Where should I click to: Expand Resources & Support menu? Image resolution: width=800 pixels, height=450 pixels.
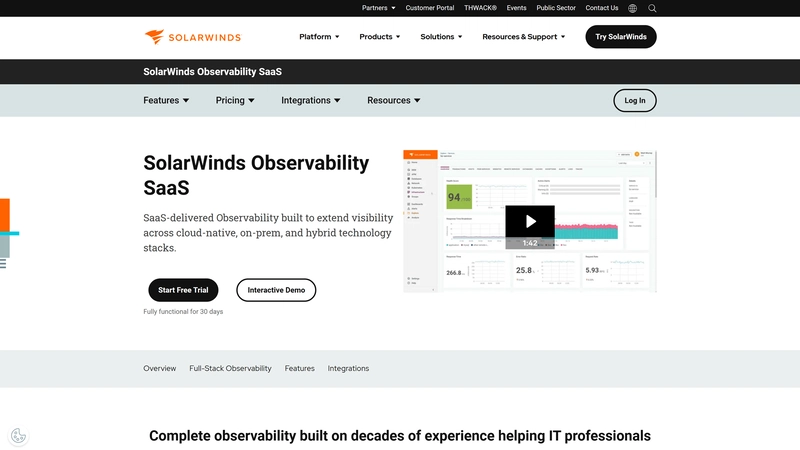pos(523,37)
